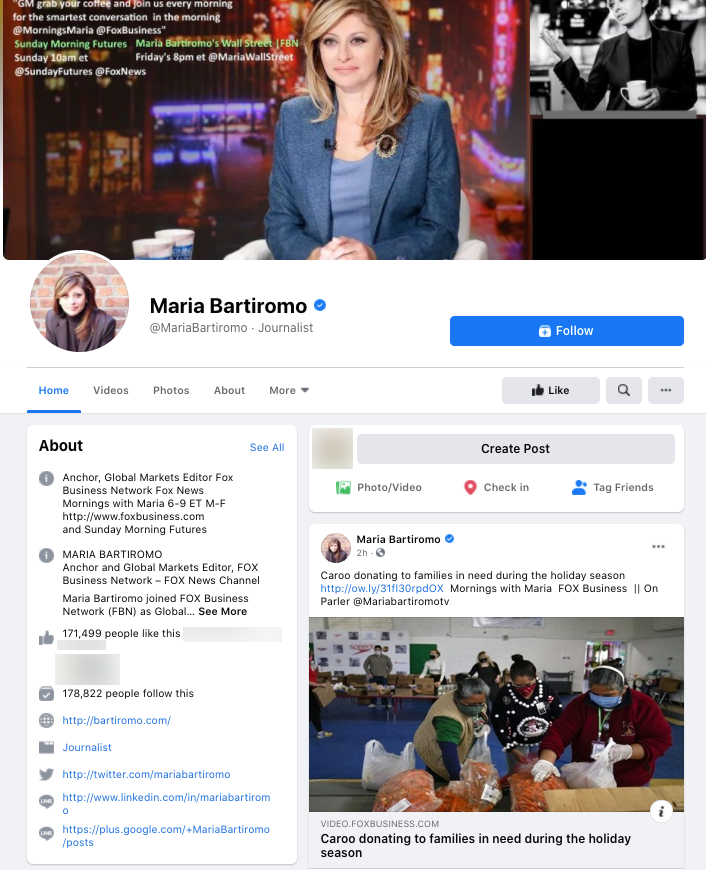This screenshot has width=706, height=870.
Task: Click the @MariaBartiromo · Journalist subtitle
Action: pyautogui.click(x=231, y=328)
